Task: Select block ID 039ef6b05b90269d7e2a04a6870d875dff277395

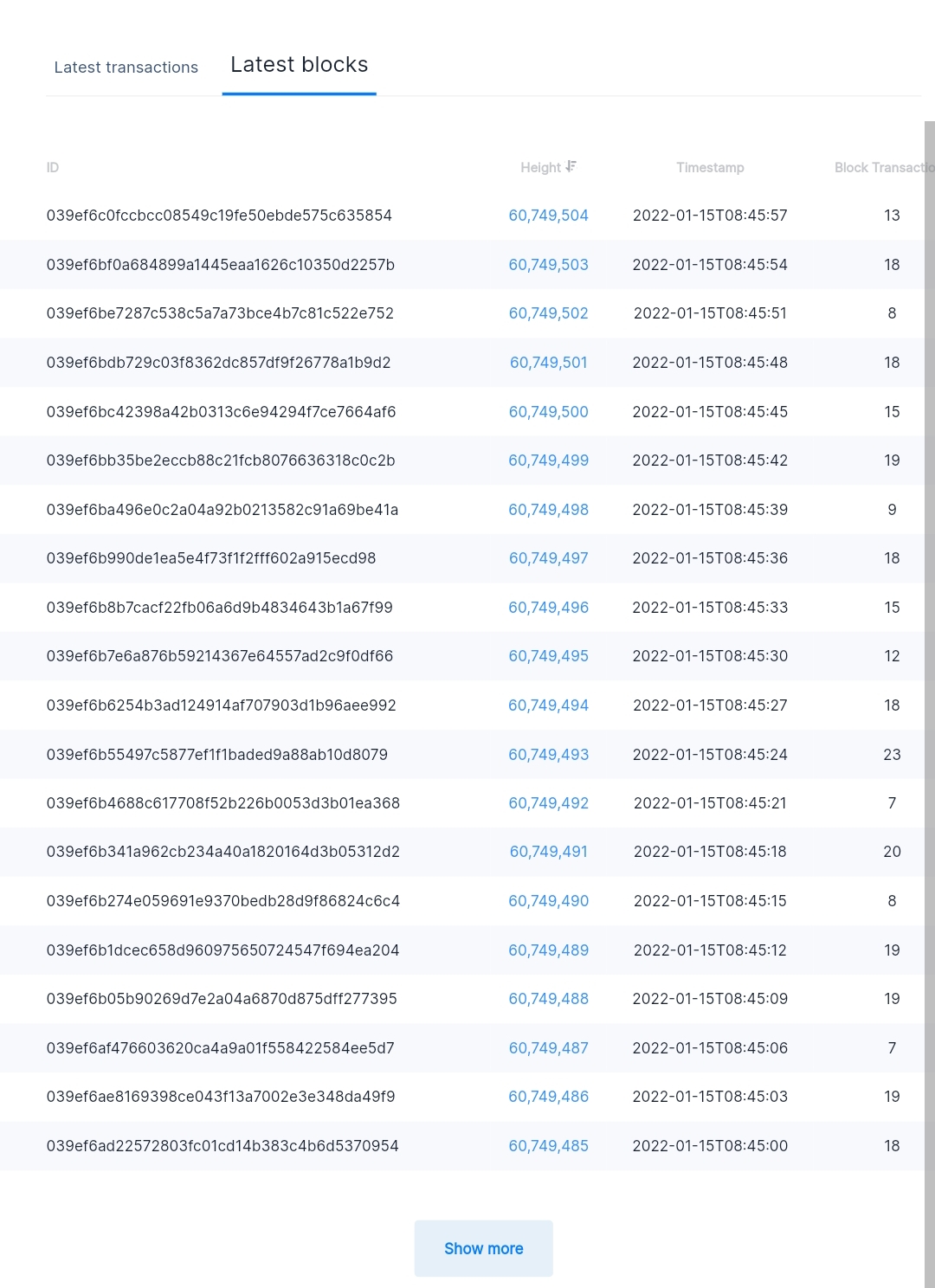Action: [222, 999]
